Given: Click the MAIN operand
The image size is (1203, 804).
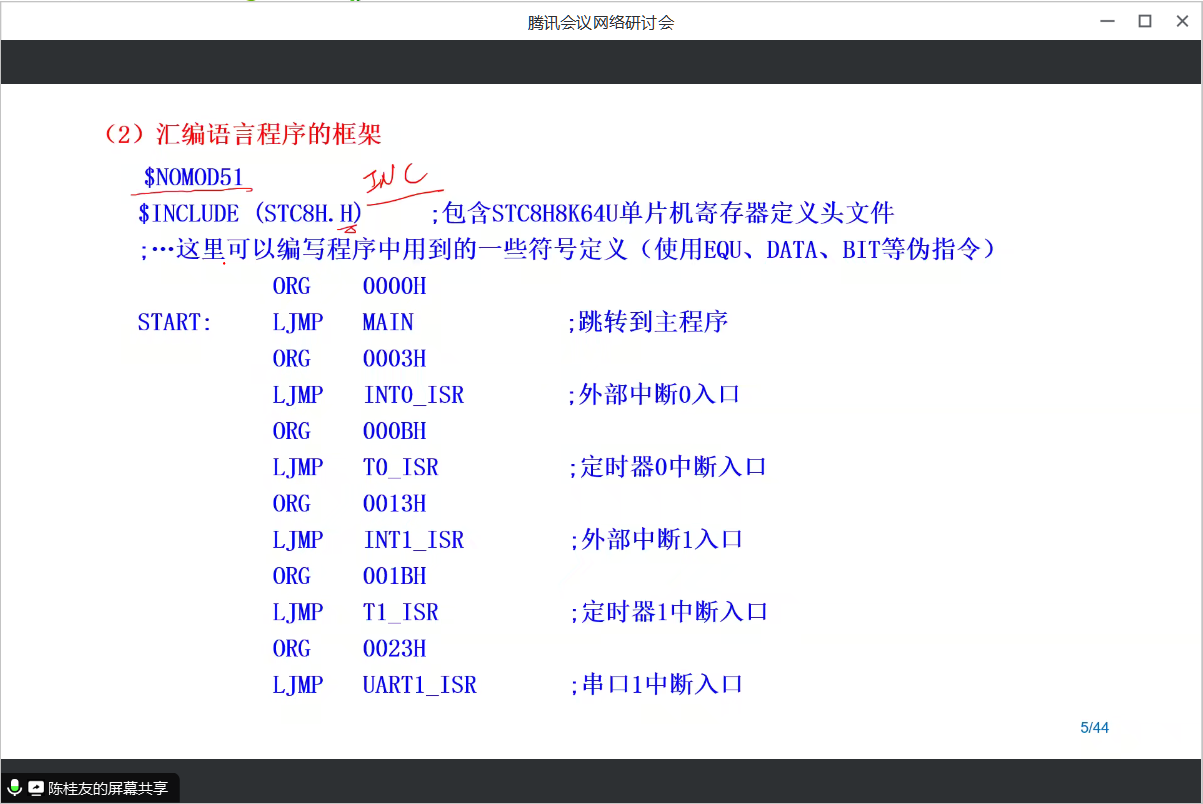Looking at the screenshot, I should [x=388, y=323].
